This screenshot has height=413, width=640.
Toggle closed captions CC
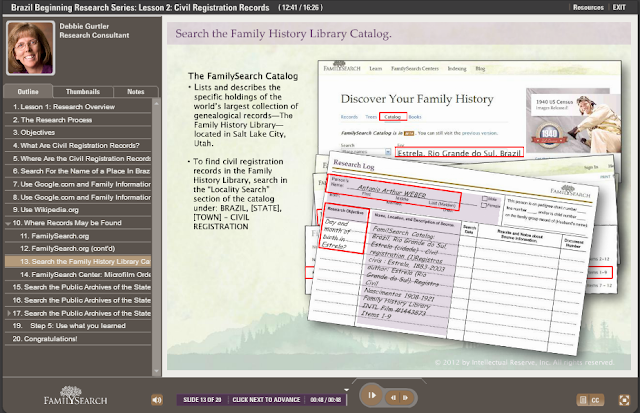[596, 400]
